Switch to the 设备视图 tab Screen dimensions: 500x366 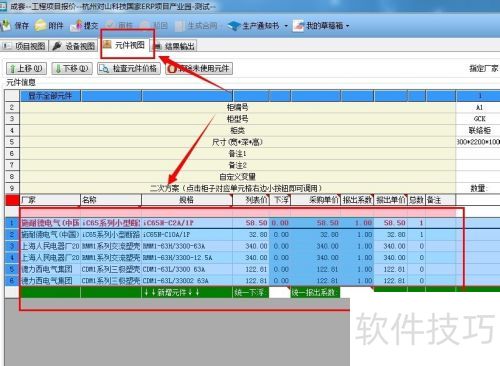pos(74,46)
